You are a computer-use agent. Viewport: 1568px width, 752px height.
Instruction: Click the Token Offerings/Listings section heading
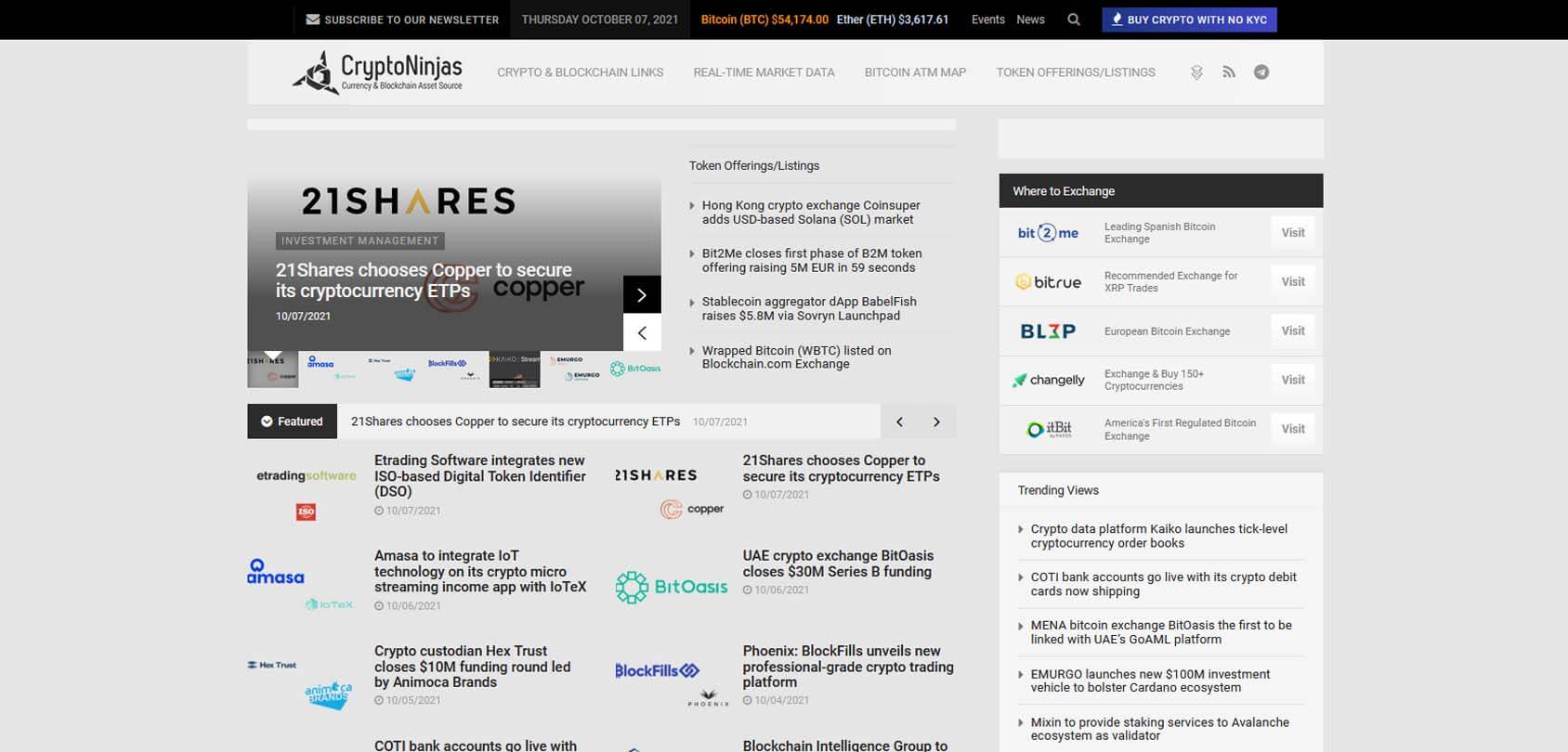click(754, 165)
